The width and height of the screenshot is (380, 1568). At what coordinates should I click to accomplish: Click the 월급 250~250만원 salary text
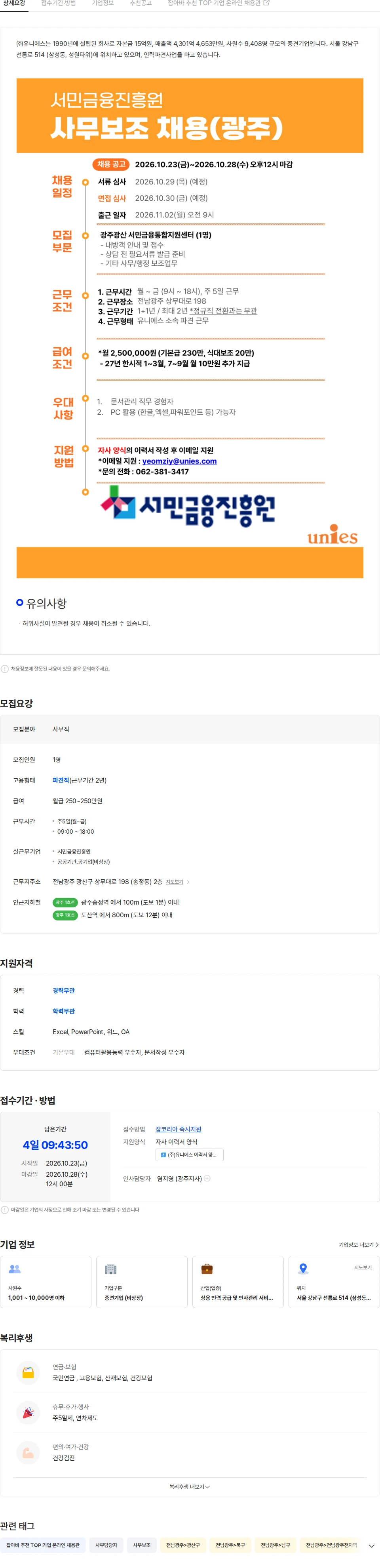(x=77, y=801)
